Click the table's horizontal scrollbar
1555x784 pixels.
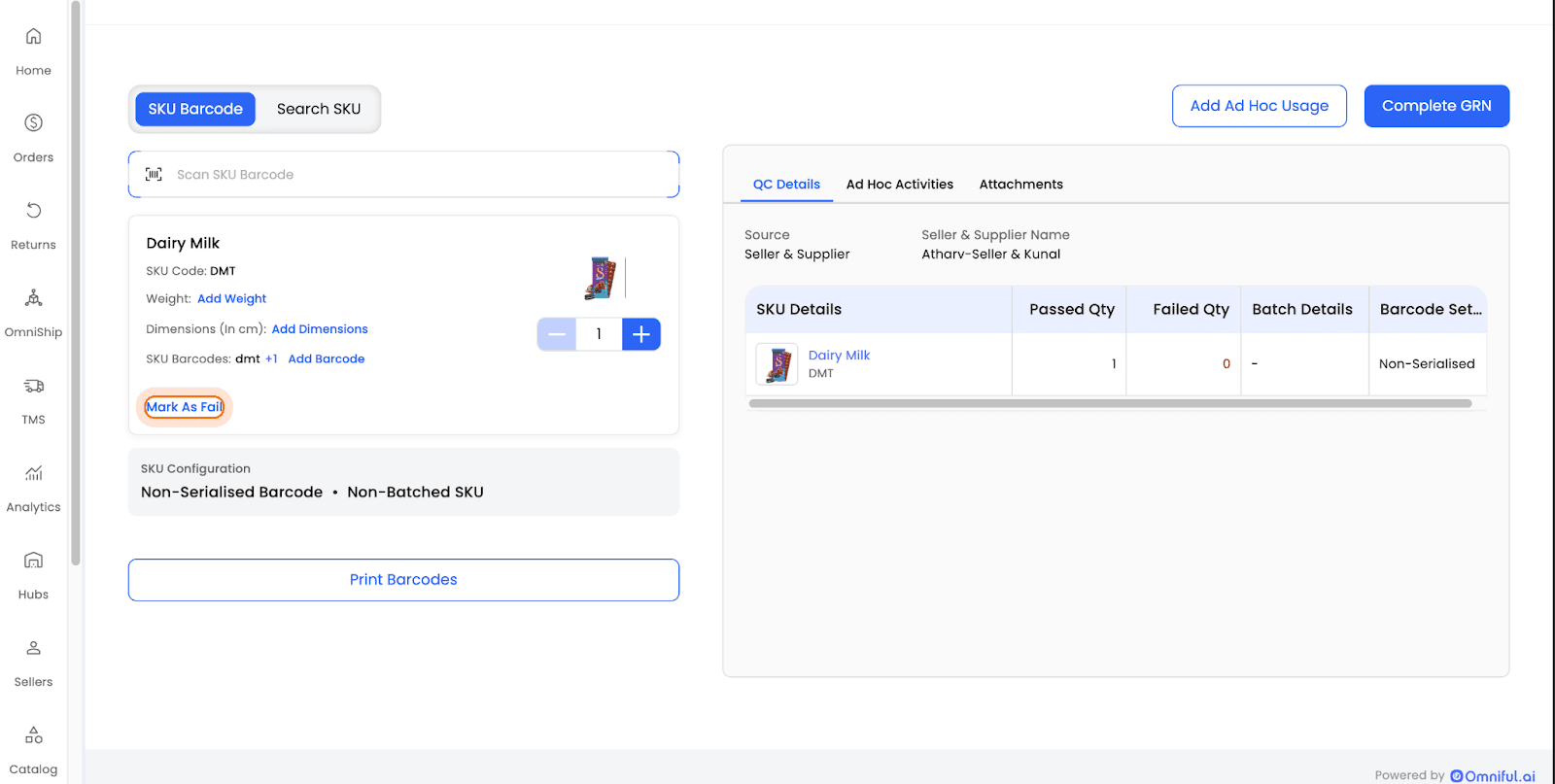tap(1110, 403)
